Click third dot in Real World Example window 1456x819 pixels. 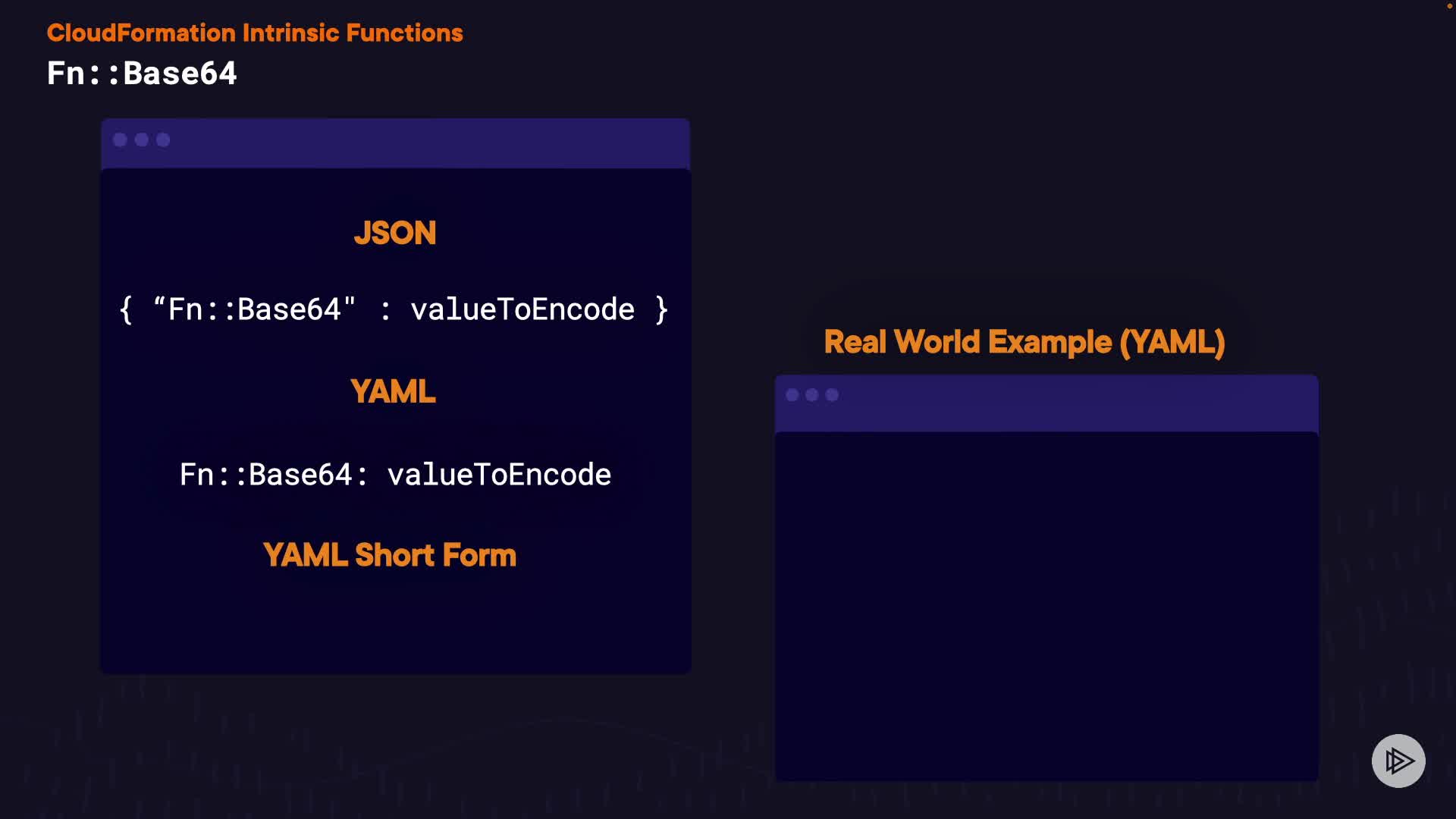832,395
